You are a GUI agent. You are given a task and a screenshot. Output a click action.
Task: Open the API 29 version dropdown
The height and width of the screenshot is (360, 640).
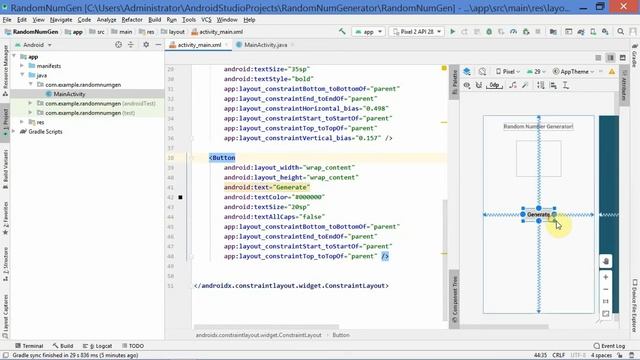coord(536,71)
